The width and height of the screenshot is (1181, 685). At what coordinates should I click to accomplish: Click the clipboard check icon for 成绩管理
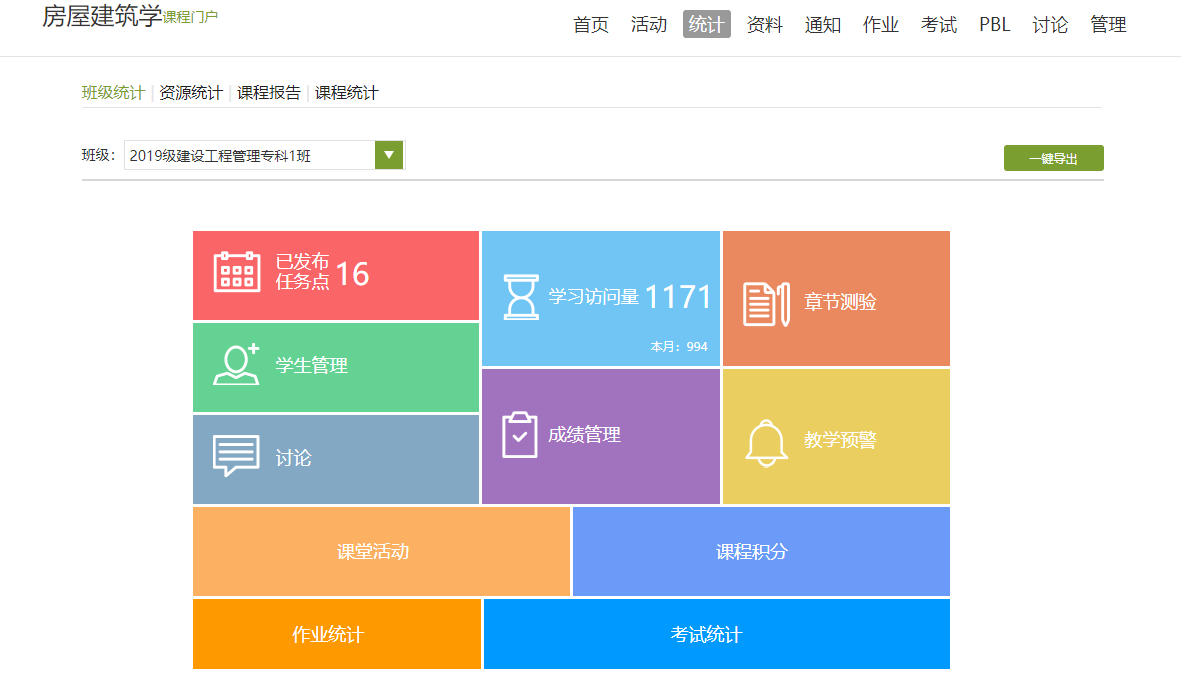coord(520,435)
